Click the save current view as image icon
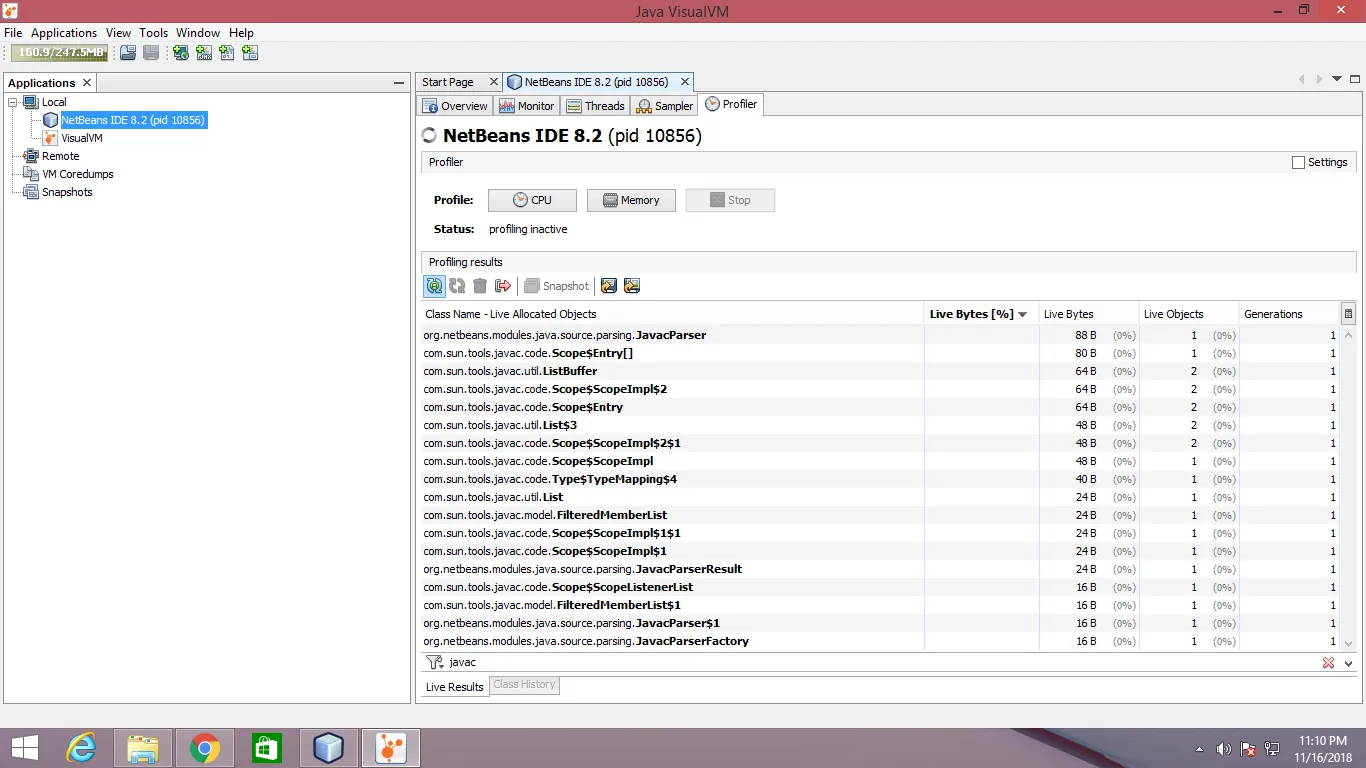 point(632,286)
